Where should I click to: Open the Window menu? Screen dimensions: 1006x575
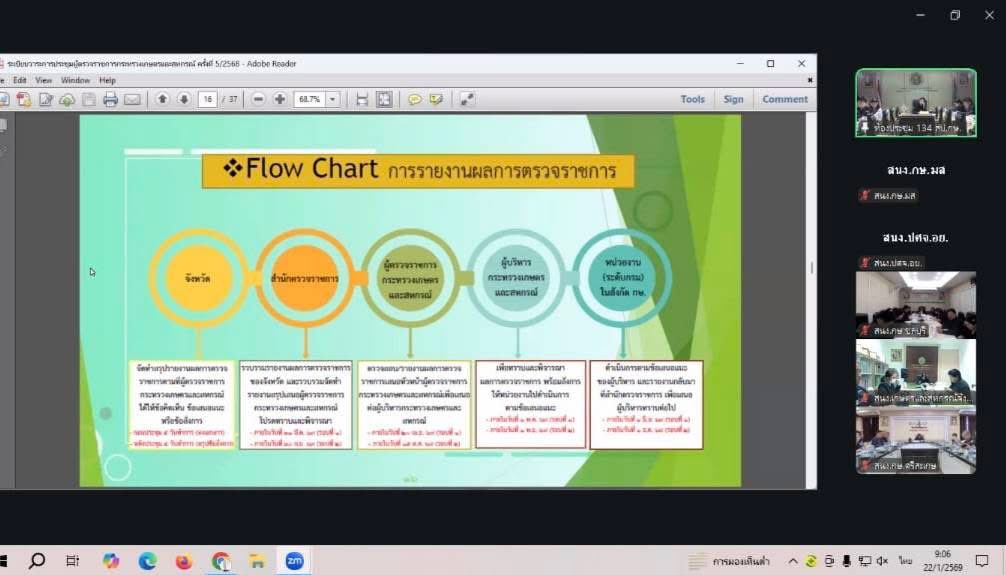click(75, 80)
